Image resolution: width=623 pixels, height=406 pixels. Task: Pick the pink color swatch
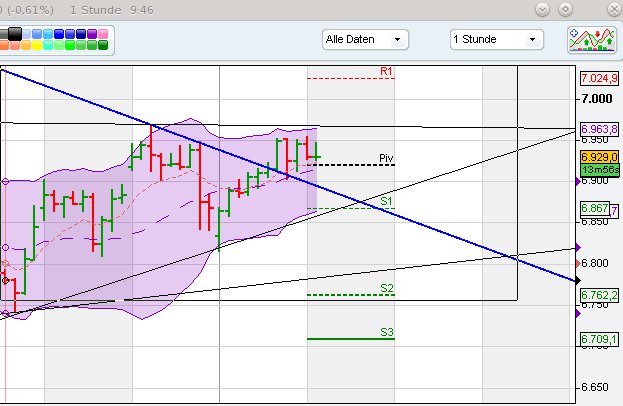click(103, 34)
